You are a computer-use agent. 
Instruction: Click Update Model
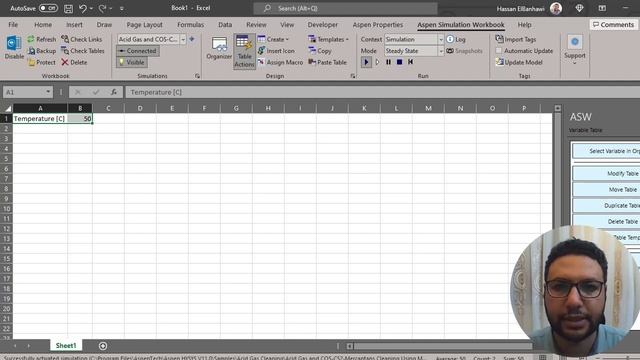519,62
